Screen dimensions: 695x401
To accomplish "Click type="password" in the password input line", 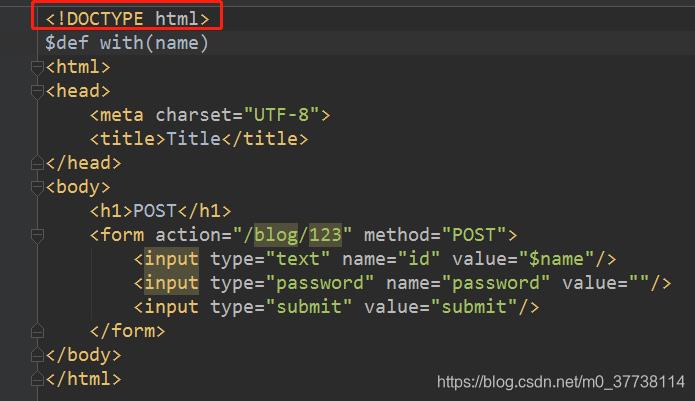I will click(x=292, y=283).
